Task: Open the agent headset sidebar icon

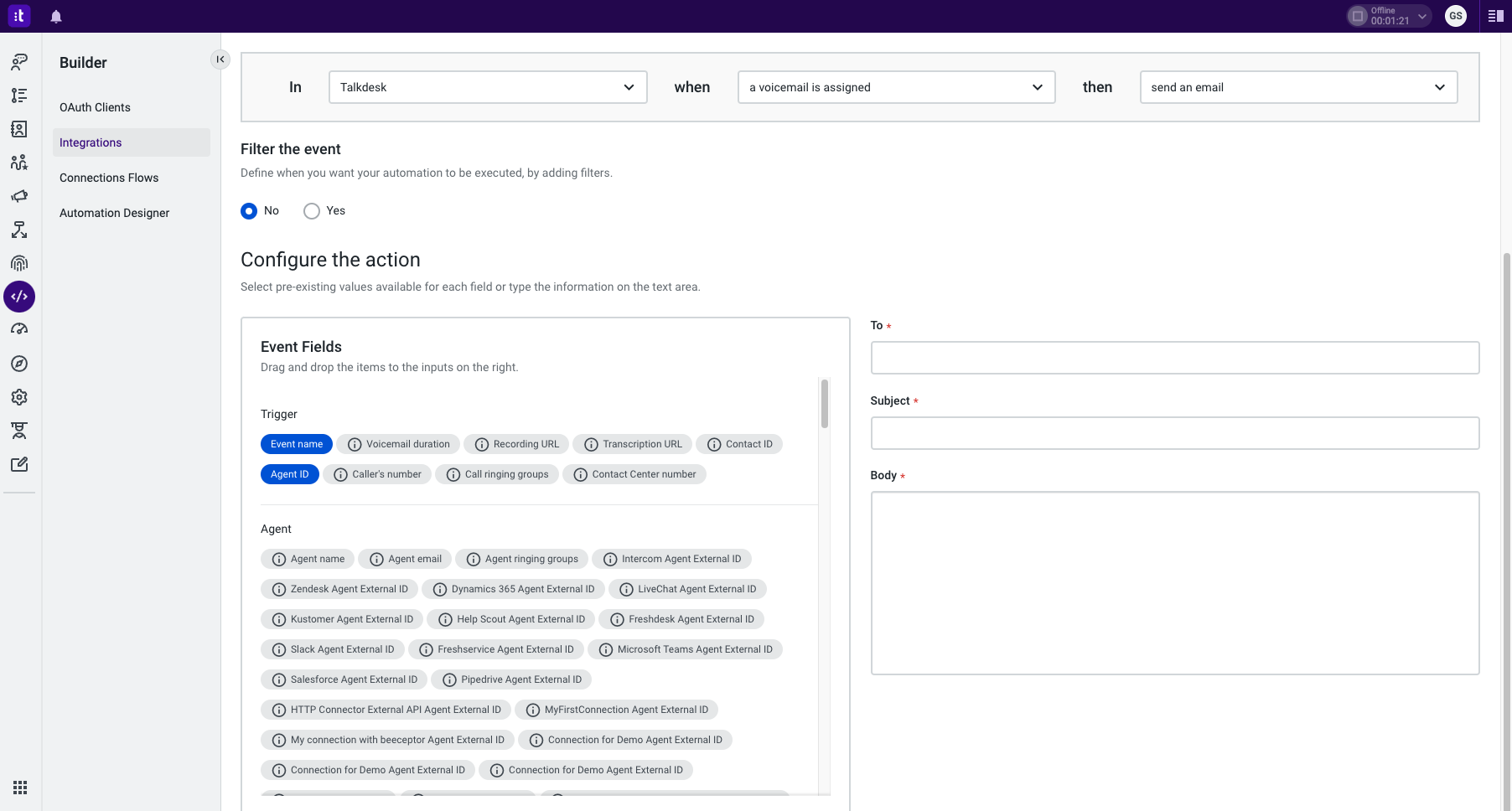Action: pos(19,431)
